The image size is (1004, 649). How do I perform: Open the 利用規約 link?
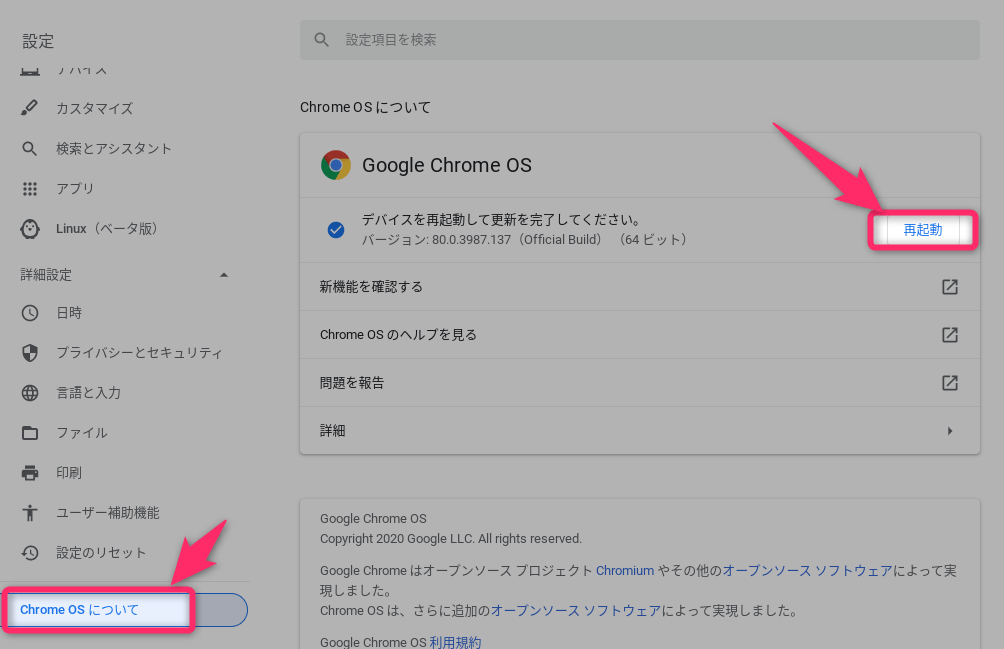pyautogui.click(x=455, y=642)
